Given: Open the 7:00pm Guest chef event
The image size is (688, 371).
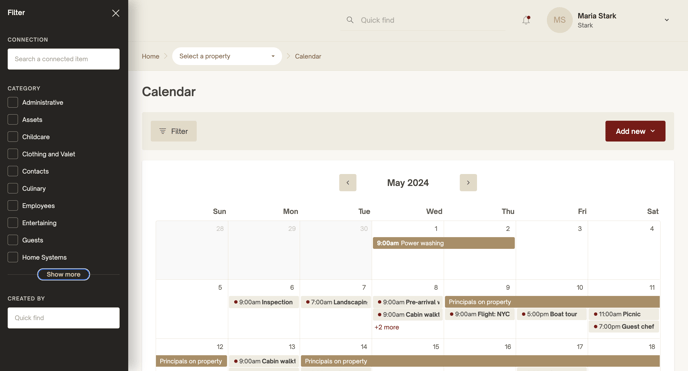Looking at the screenshot, I should [624, 326].
